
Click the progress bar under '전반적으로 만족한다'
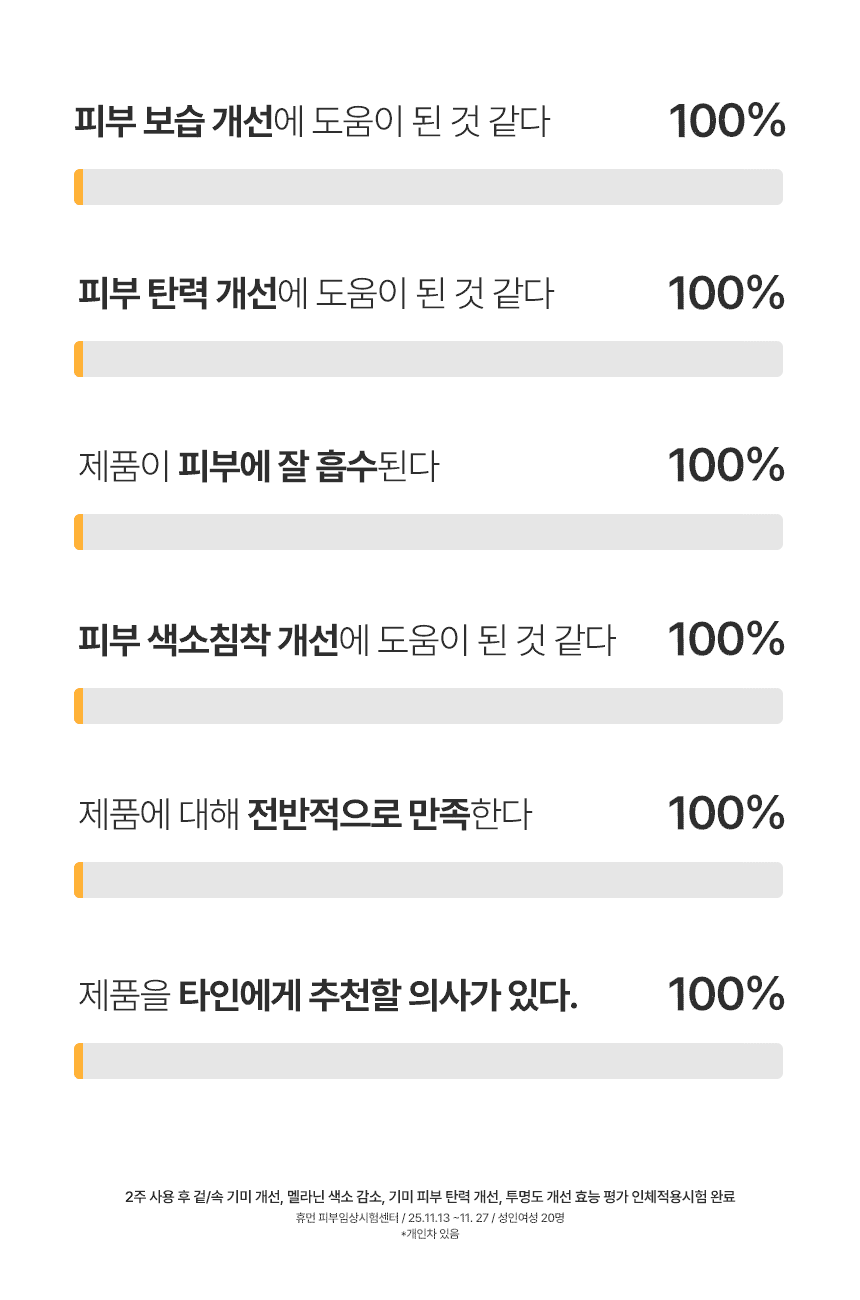coord(428,880)
